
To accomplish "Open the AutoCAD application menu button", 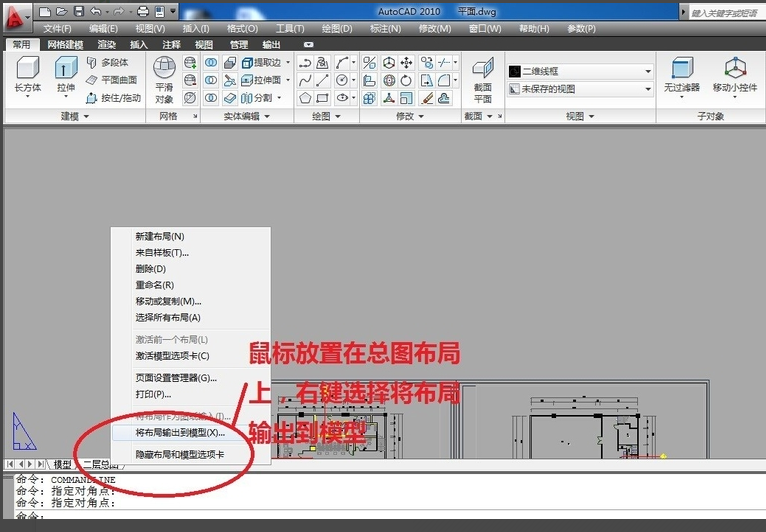I will pyautogui.click(x=16, y=17).
